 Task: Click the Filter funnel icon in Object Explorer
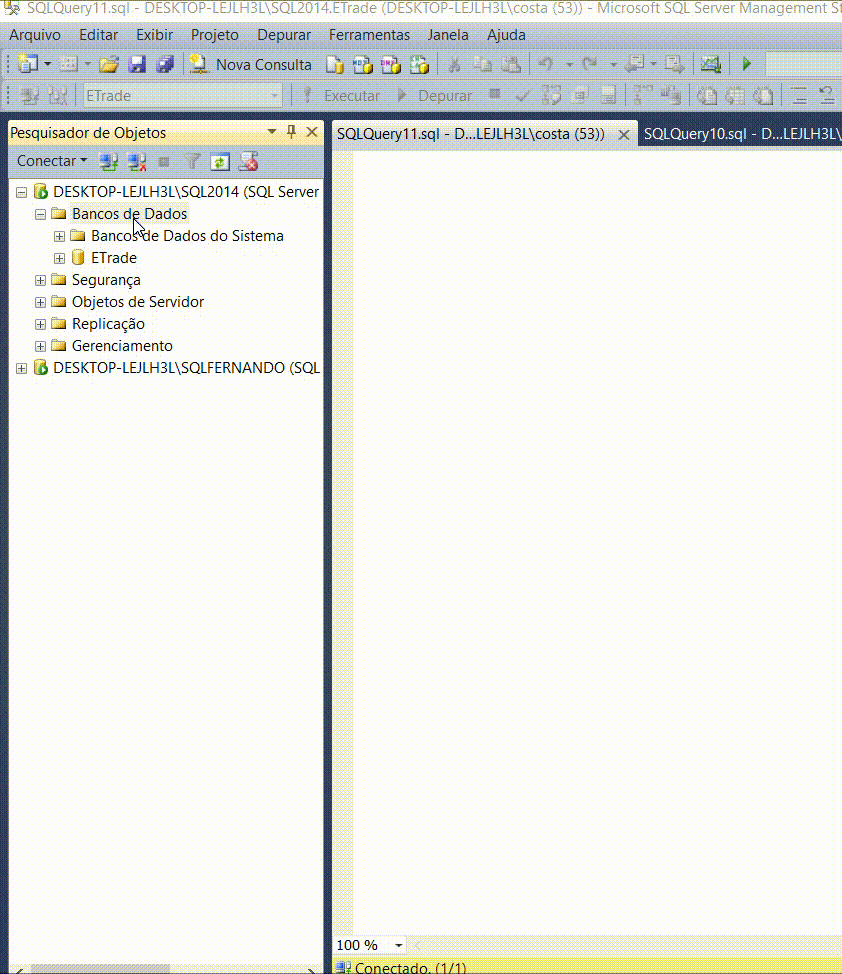point(192,162)
